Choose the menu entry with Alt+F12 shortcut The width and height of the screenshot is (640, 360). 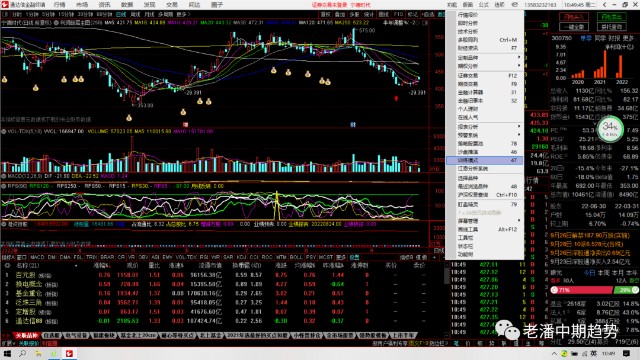tap(485, 229)
